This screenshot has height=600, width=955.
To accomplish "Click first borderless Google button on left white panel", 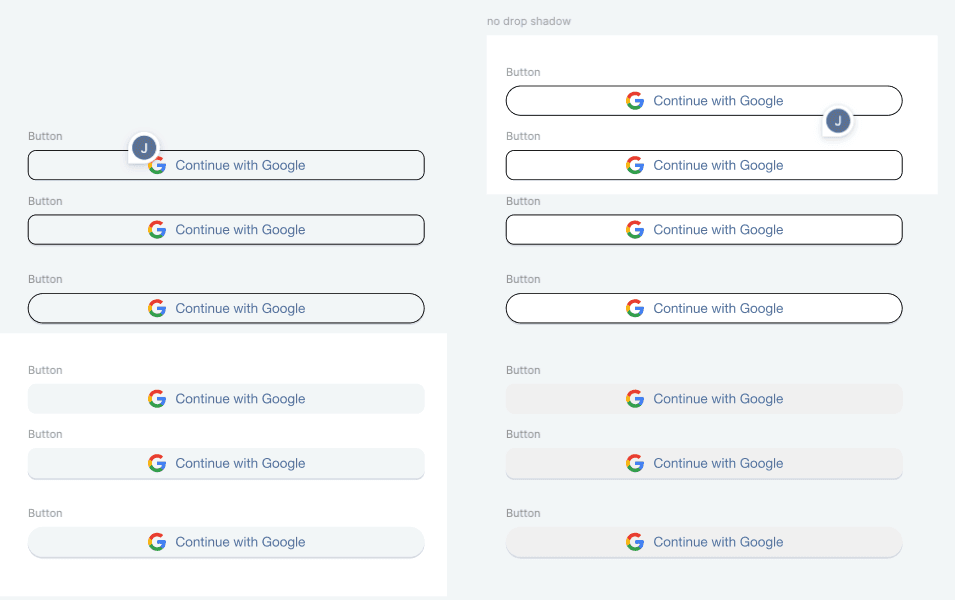I will pos(226,399).
